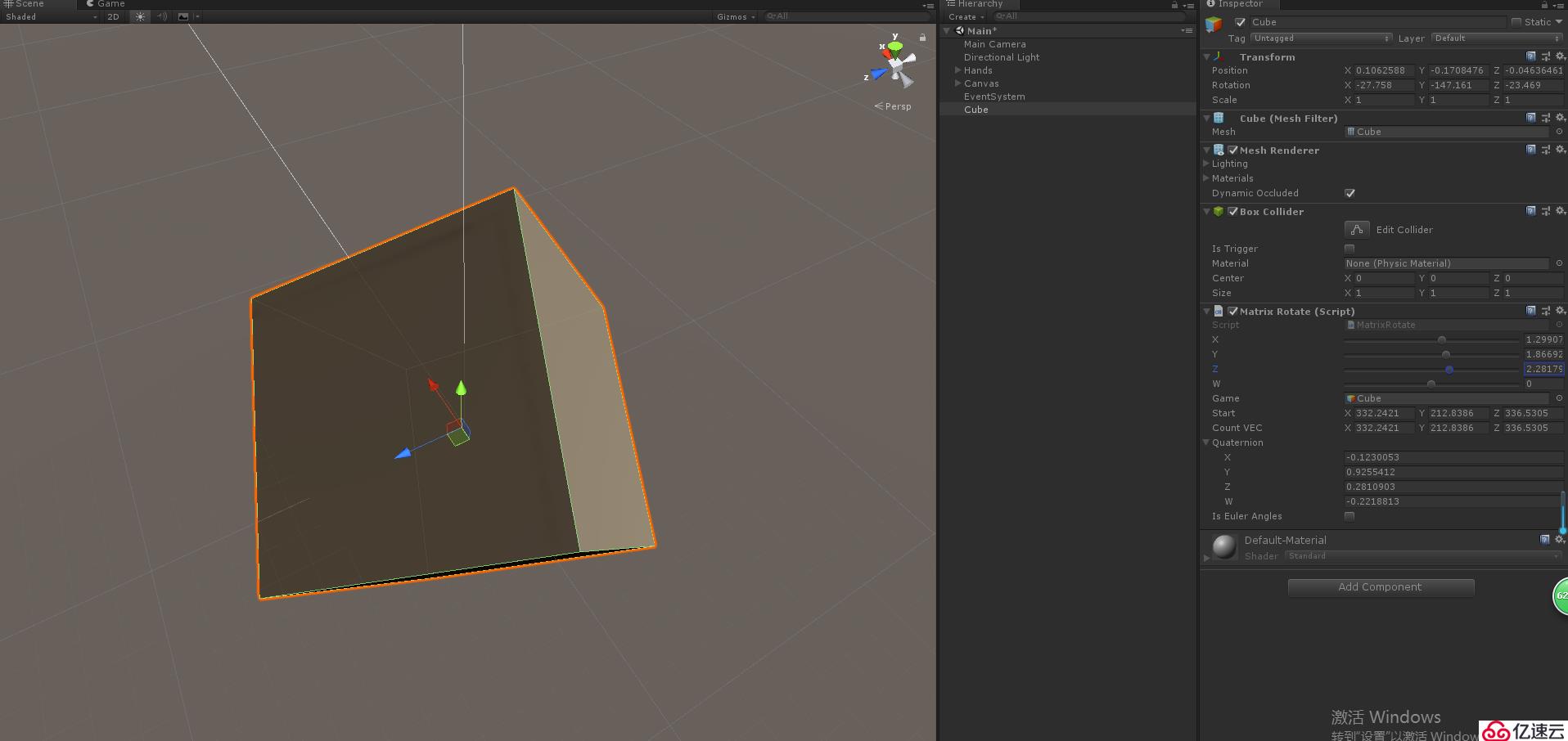Toggle scene audio speaker icon
The image size is (1568, 741).
tap(161, 16)
